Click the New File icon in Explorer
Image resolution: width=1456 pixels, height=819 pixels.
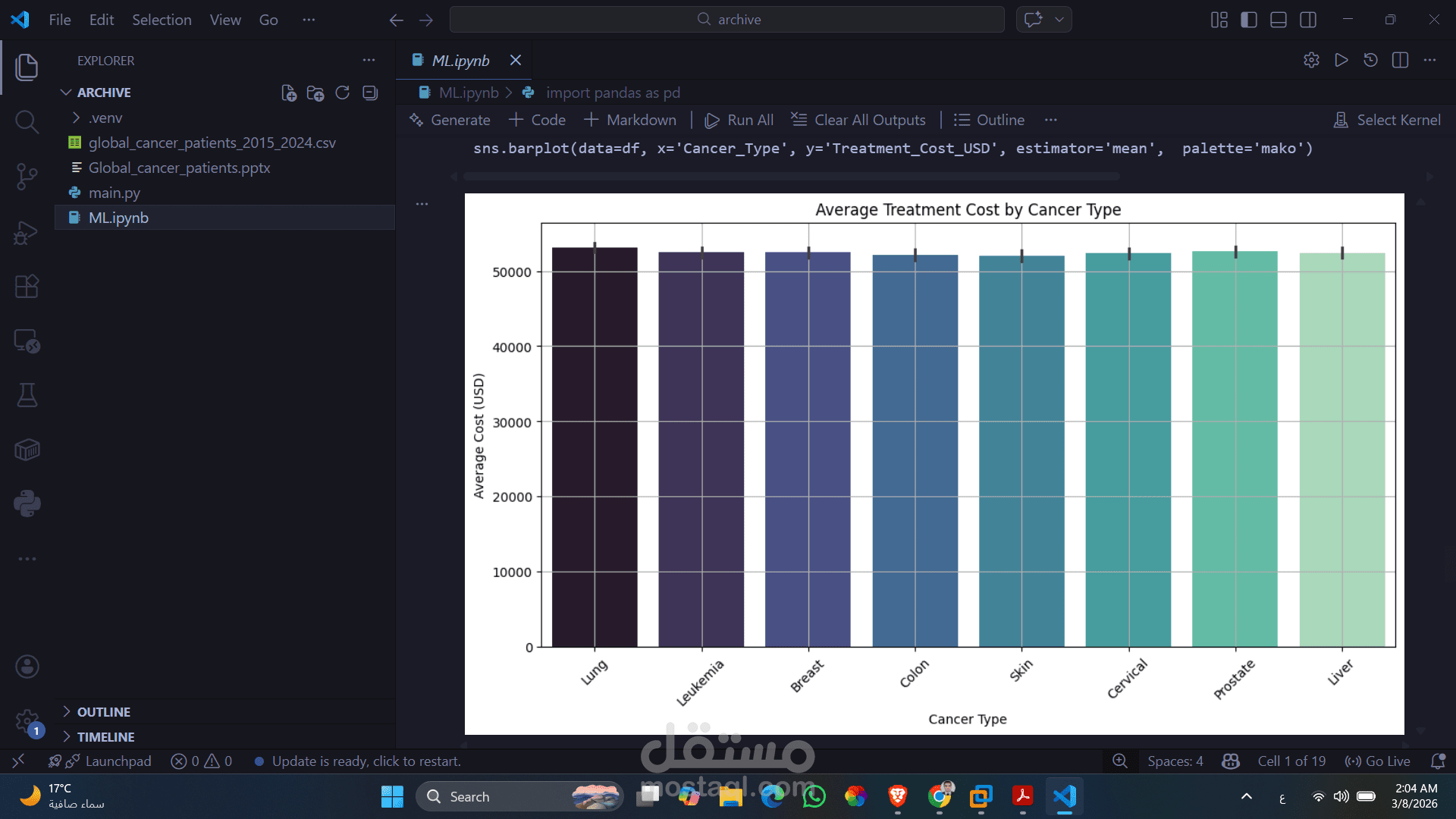click(288, 93)
